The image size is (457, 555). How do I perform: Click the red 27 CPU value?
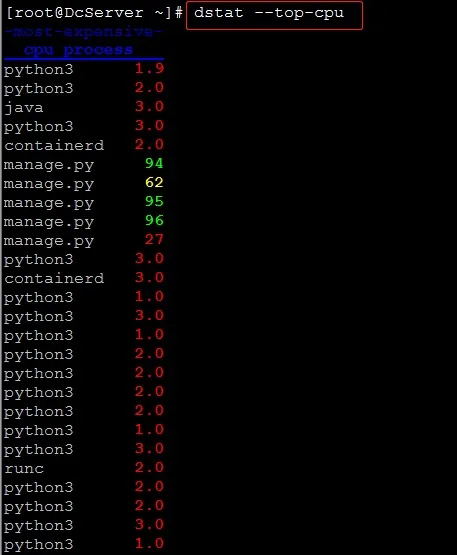[x=154, y=240]
